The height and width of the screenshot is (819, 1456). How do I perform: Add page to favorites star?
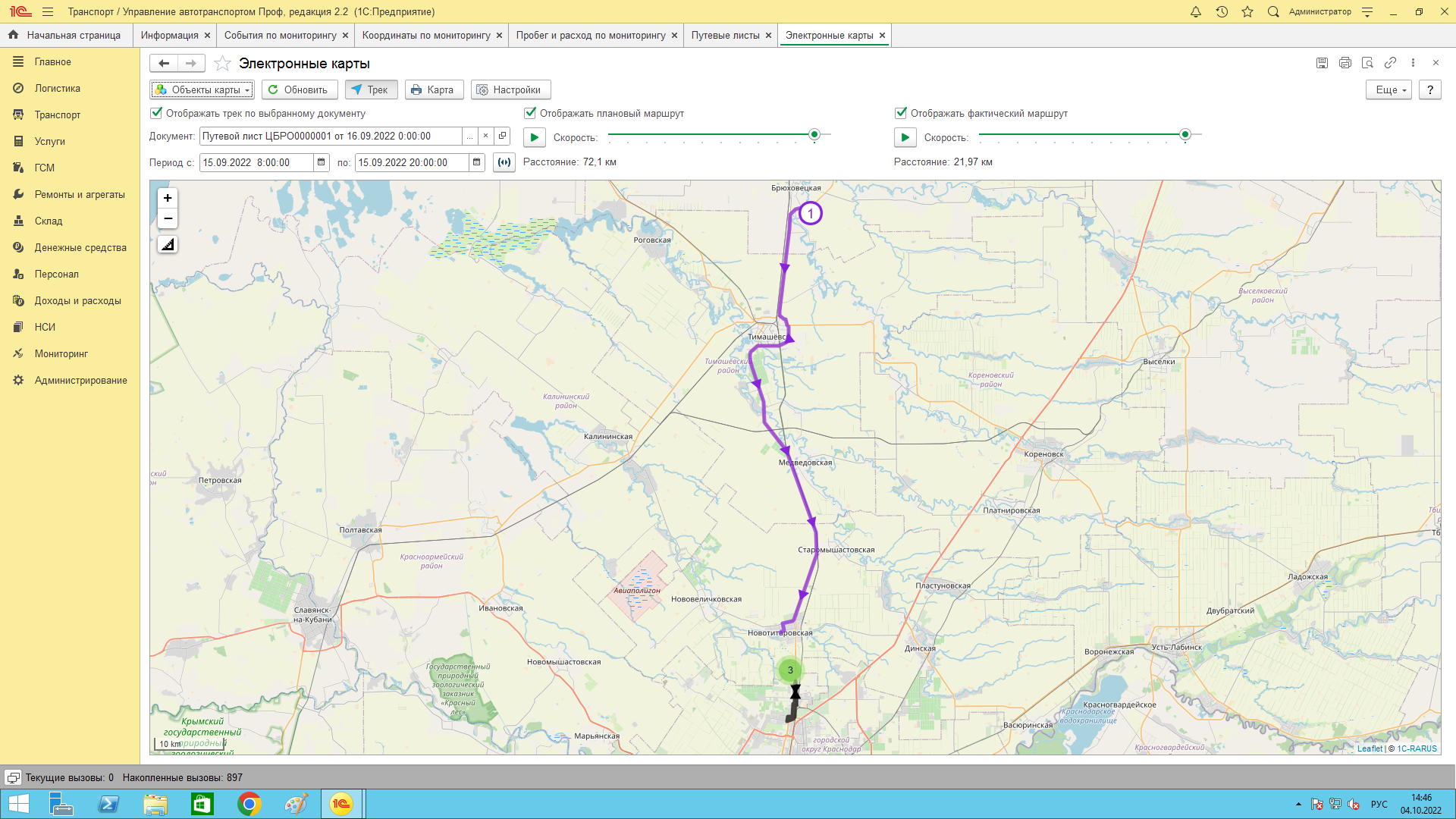pos(222,64)
